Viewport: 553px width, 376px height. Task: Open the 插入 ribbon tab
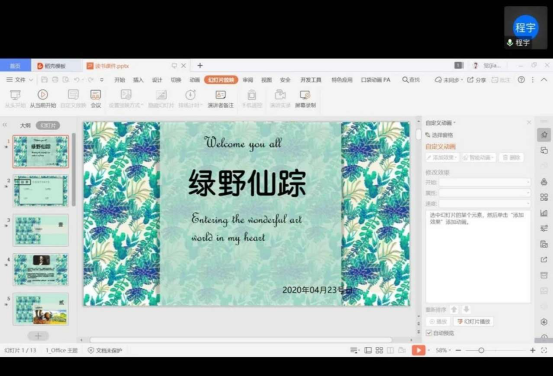[x=138, y=80]
